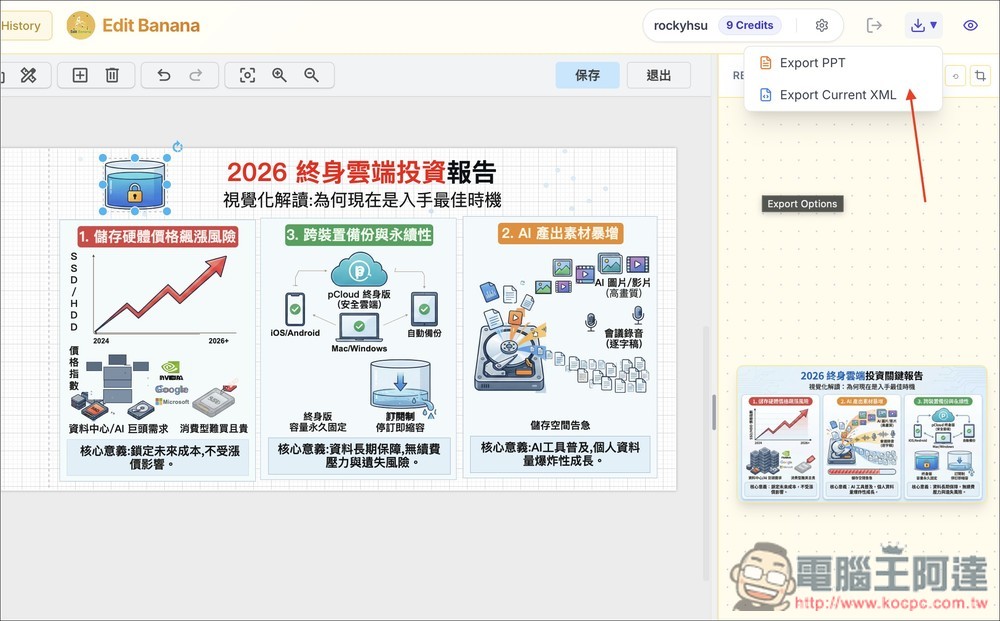
Task: Click the trash delete icon
Action: tap(111, 75)
